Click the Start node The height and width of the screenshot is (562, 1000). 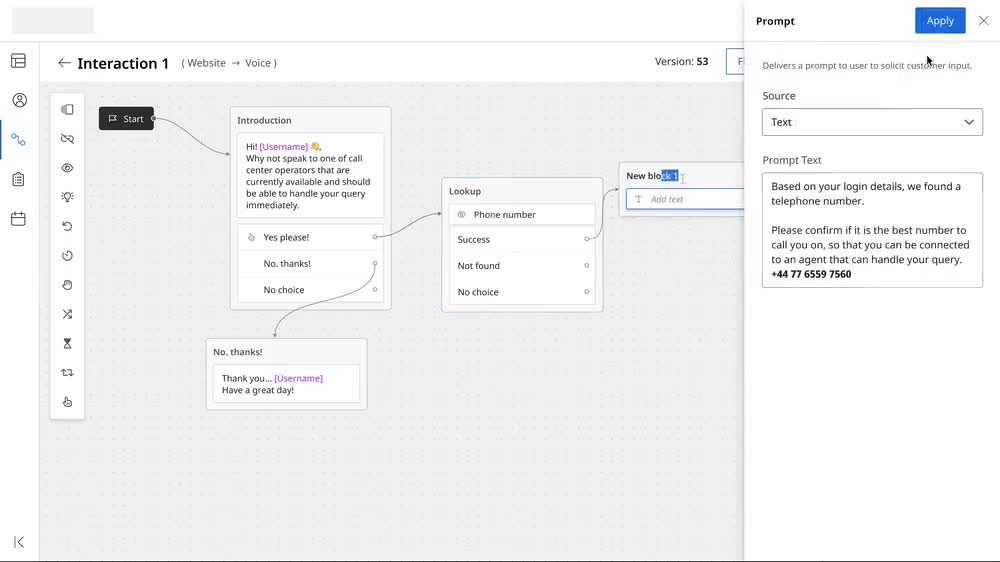pos(126,119)
